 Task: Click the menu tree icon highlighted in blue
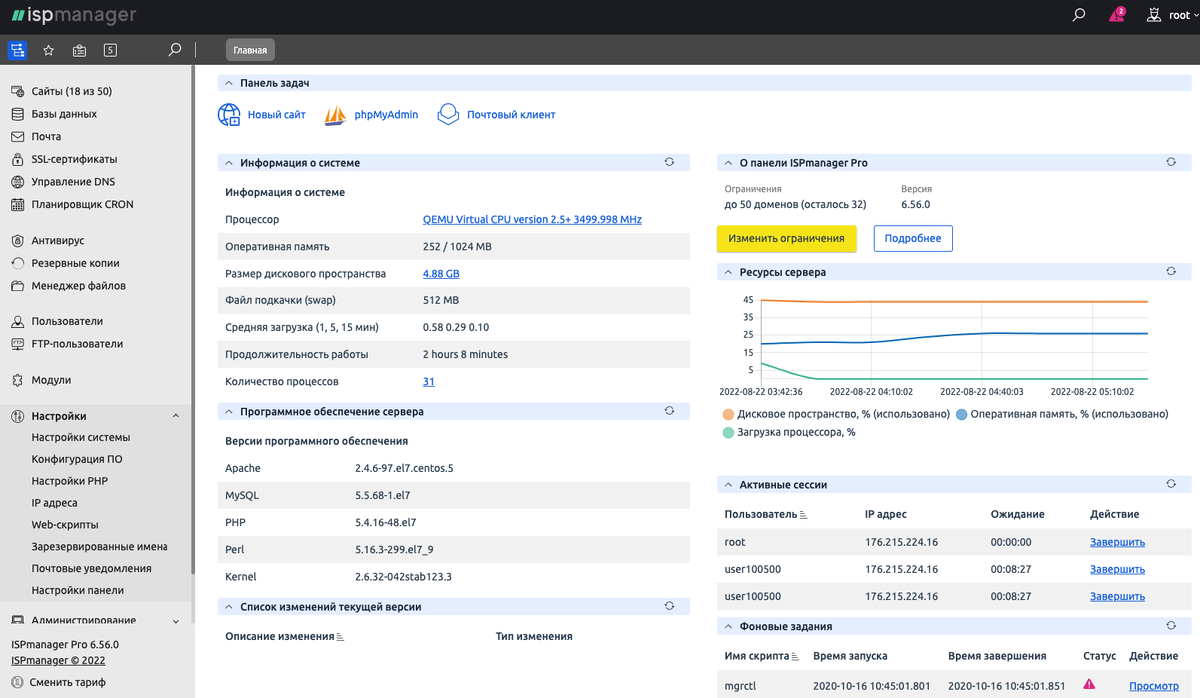pyautogui.click(x=17, y=48)
